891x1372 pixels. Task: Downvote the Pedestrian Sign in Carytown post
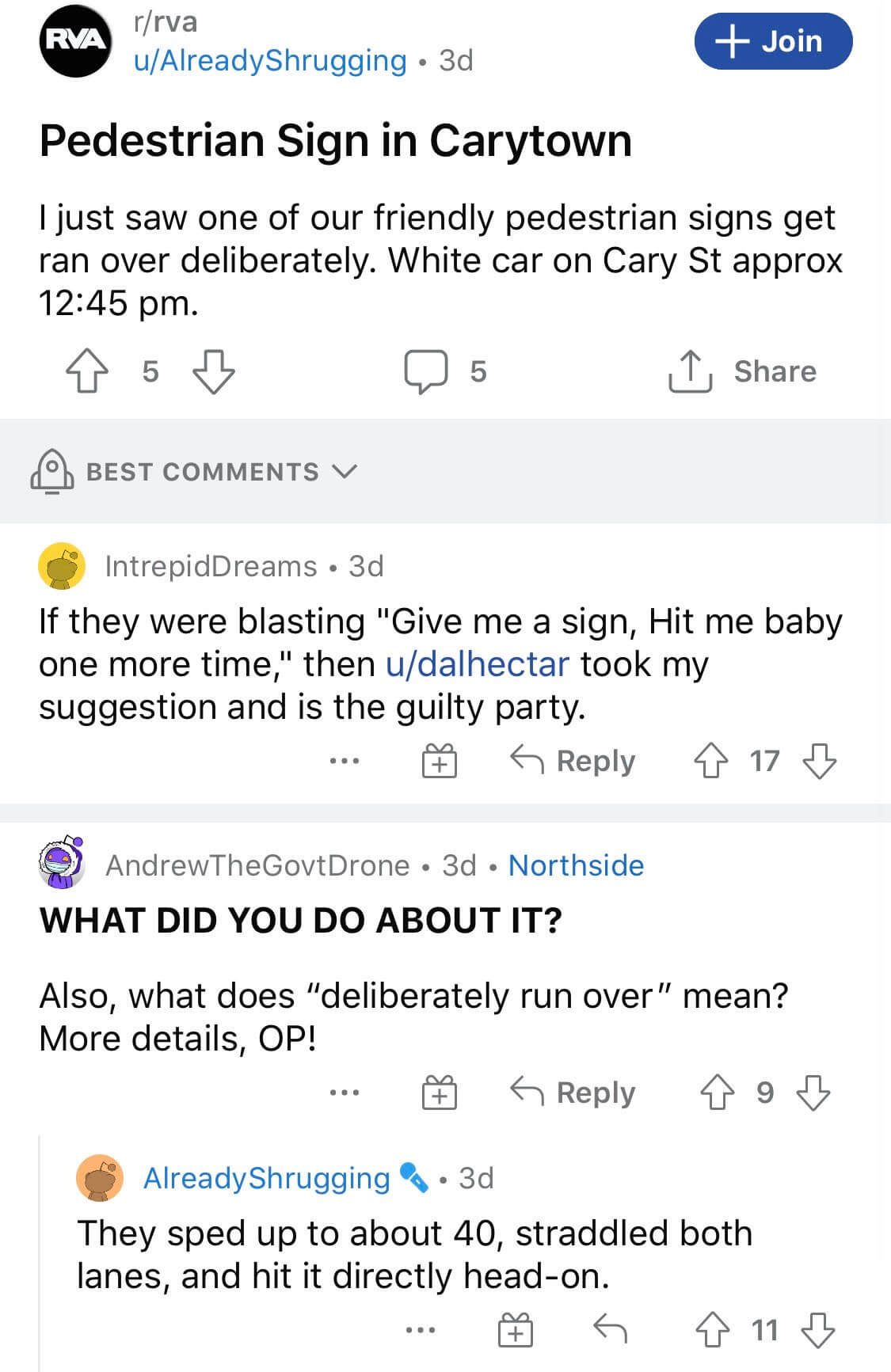point(215,372)
